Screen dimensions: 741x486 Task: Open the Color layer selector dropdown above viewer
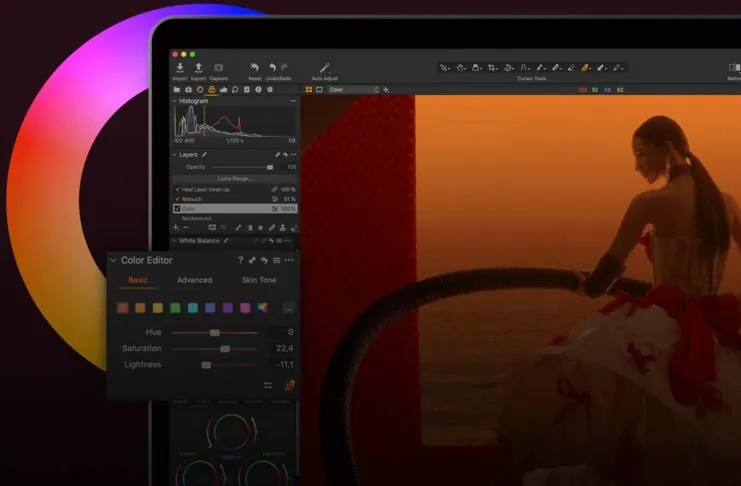(x=354, y=90)
